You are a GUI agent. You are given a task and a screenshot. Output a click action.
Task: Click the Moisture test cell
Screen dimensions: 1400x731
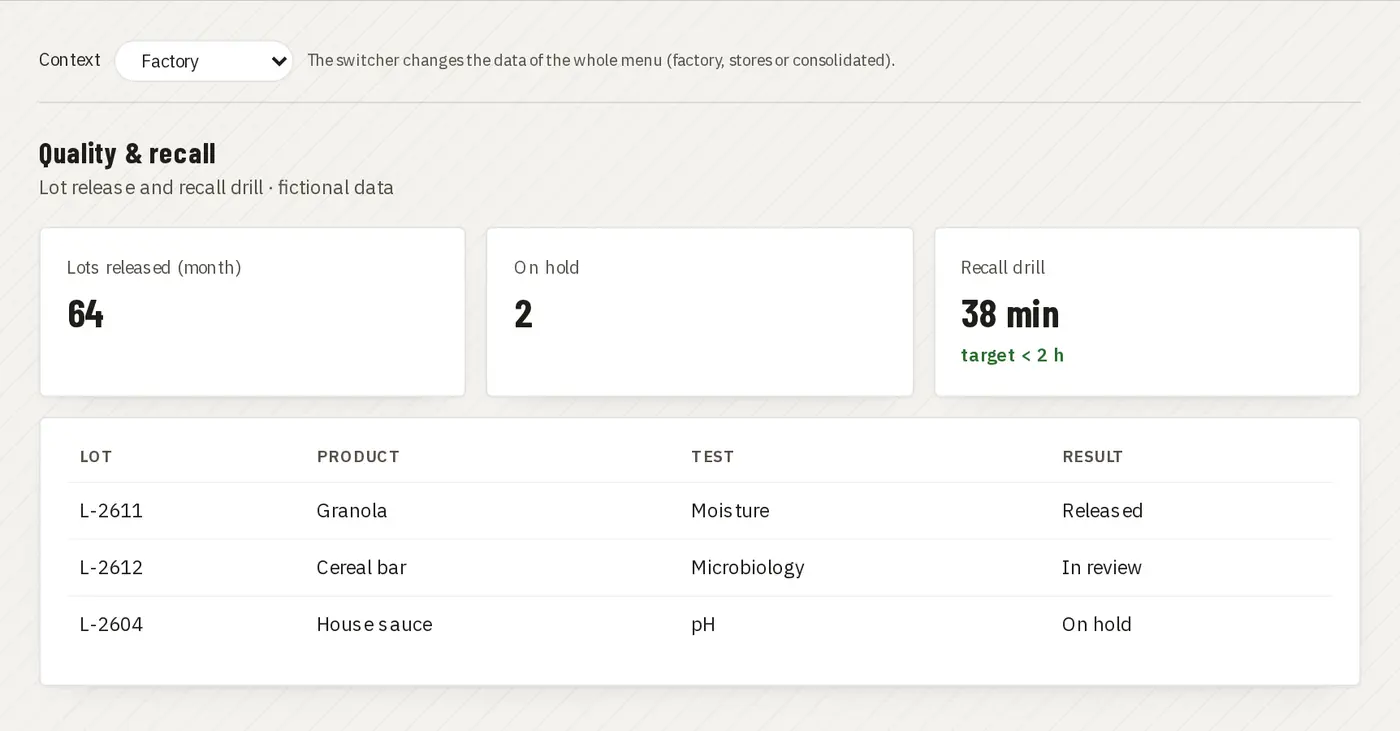tap(730, 511)
